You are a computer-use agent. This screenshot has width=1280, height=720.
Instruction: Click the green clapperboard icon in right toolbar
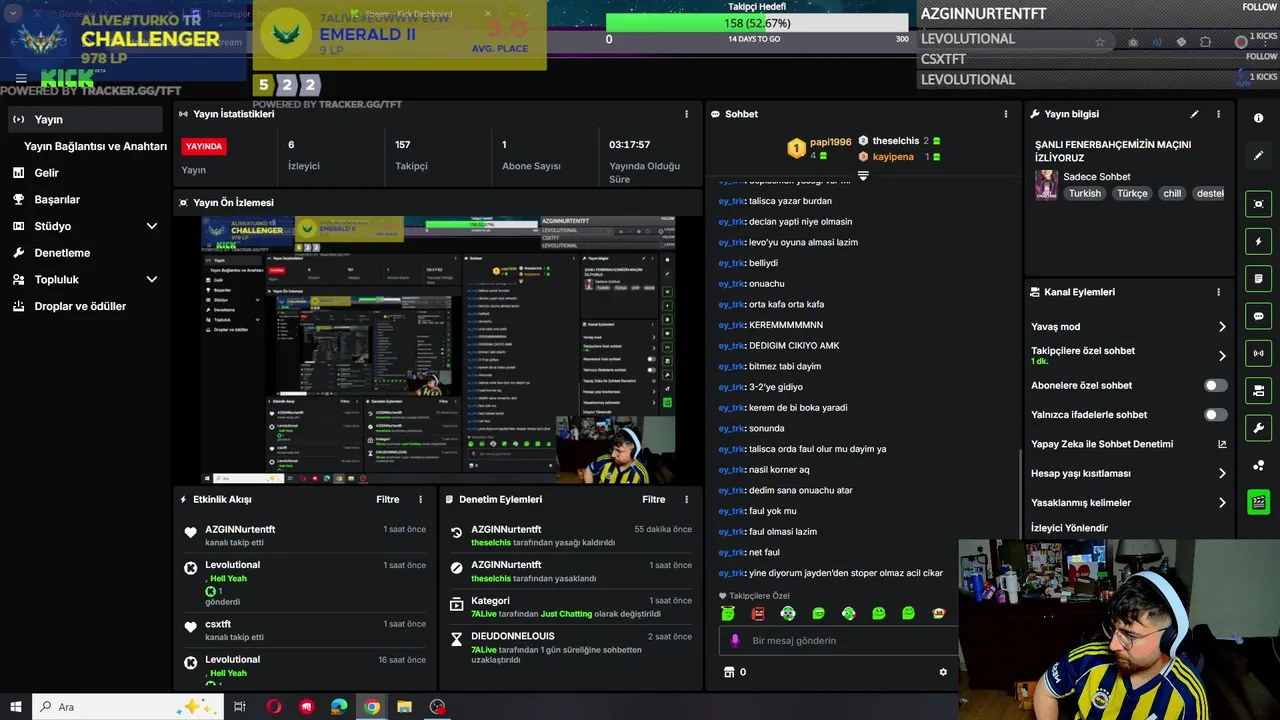click(1258, 502)
